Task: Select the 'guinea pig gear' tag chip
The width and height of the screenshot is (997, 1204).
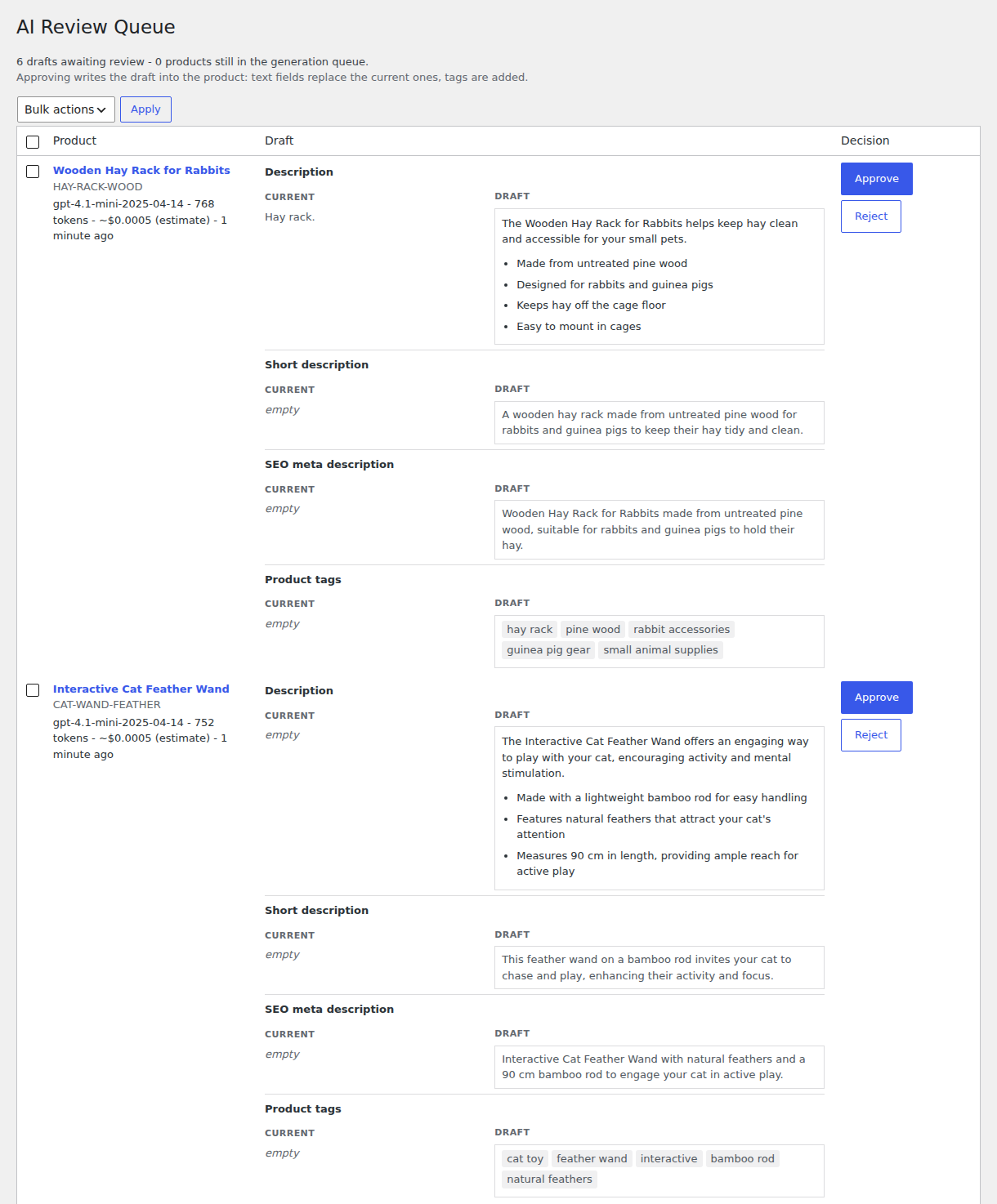Action: [548, 650]
